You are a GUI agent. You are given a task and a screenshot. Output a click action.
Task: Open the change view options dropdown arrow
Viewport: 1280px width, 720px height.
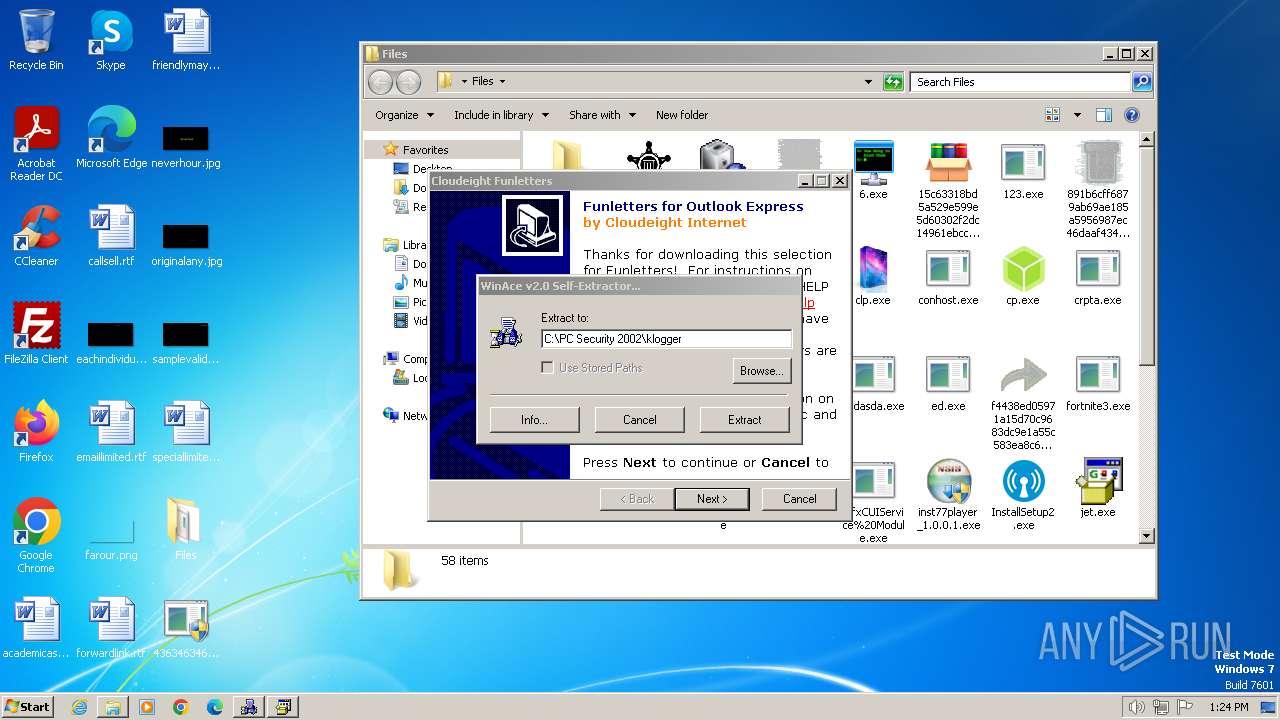point(1077,115)
